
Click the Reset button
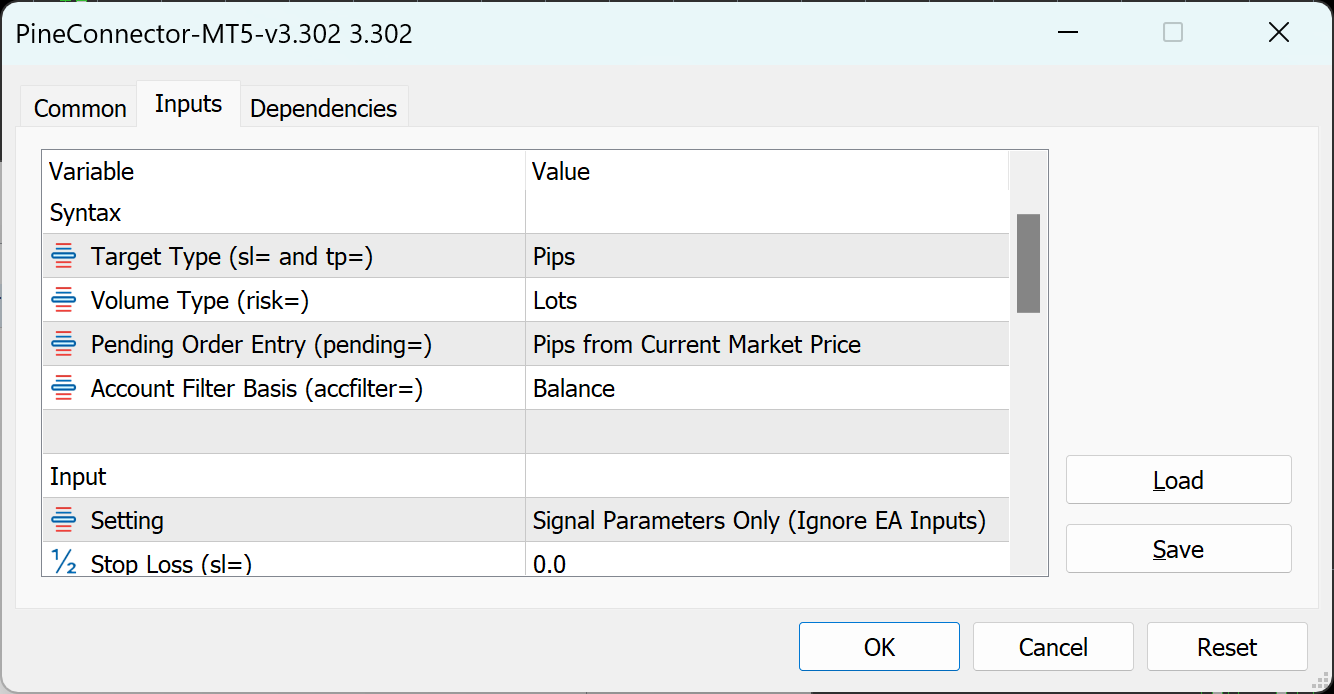[x=1227, y=647]
